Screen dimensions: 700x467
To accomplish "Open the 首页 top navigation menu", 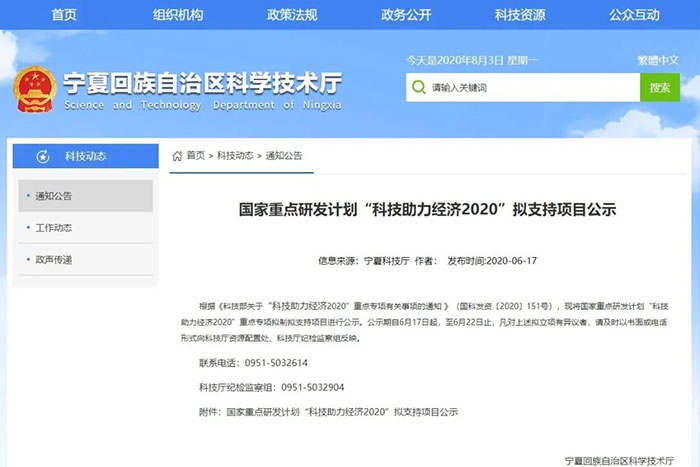I will point(63,14).
